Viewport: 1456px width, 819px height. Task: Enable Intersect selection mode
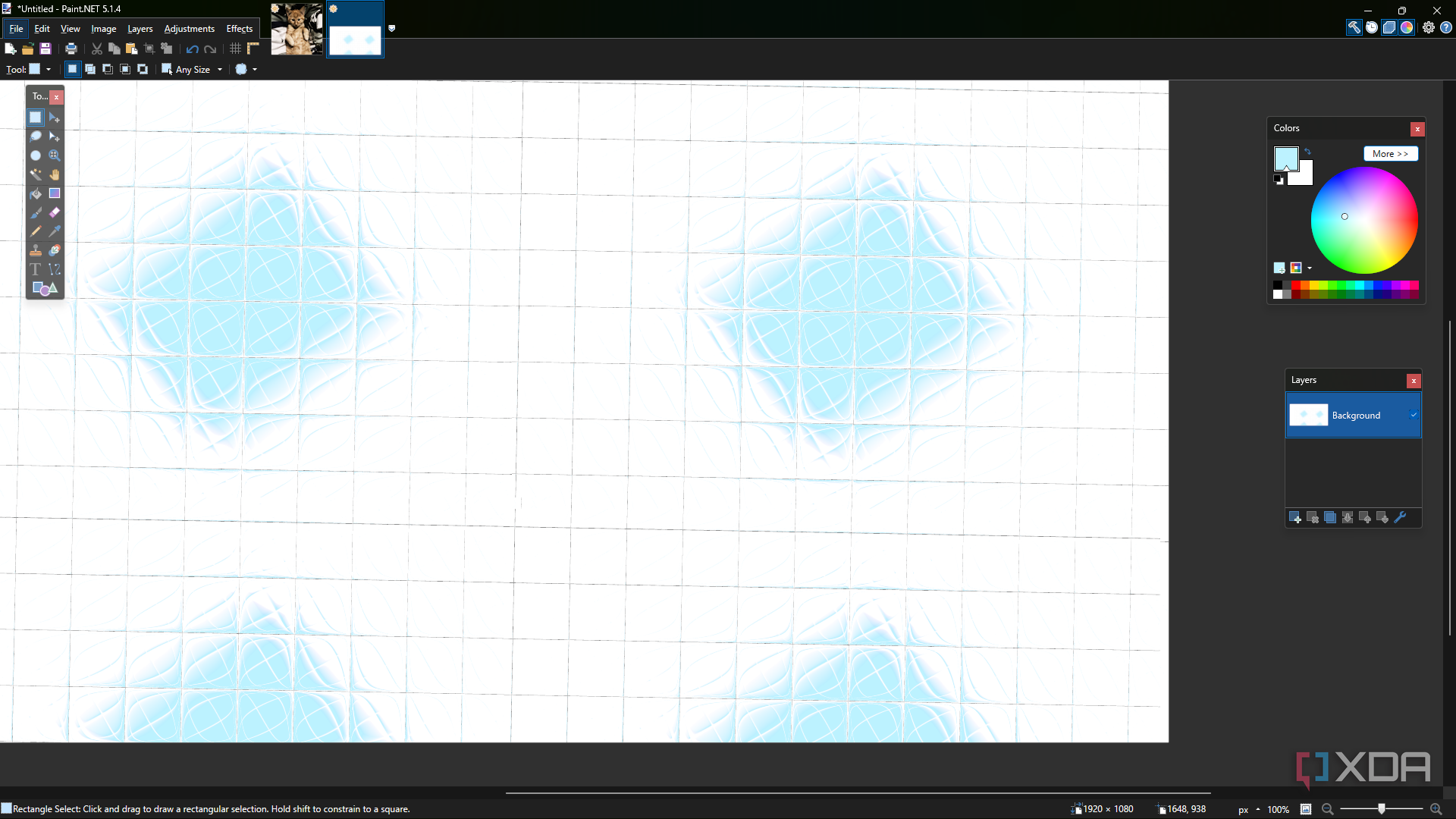[x=125, y=69]
